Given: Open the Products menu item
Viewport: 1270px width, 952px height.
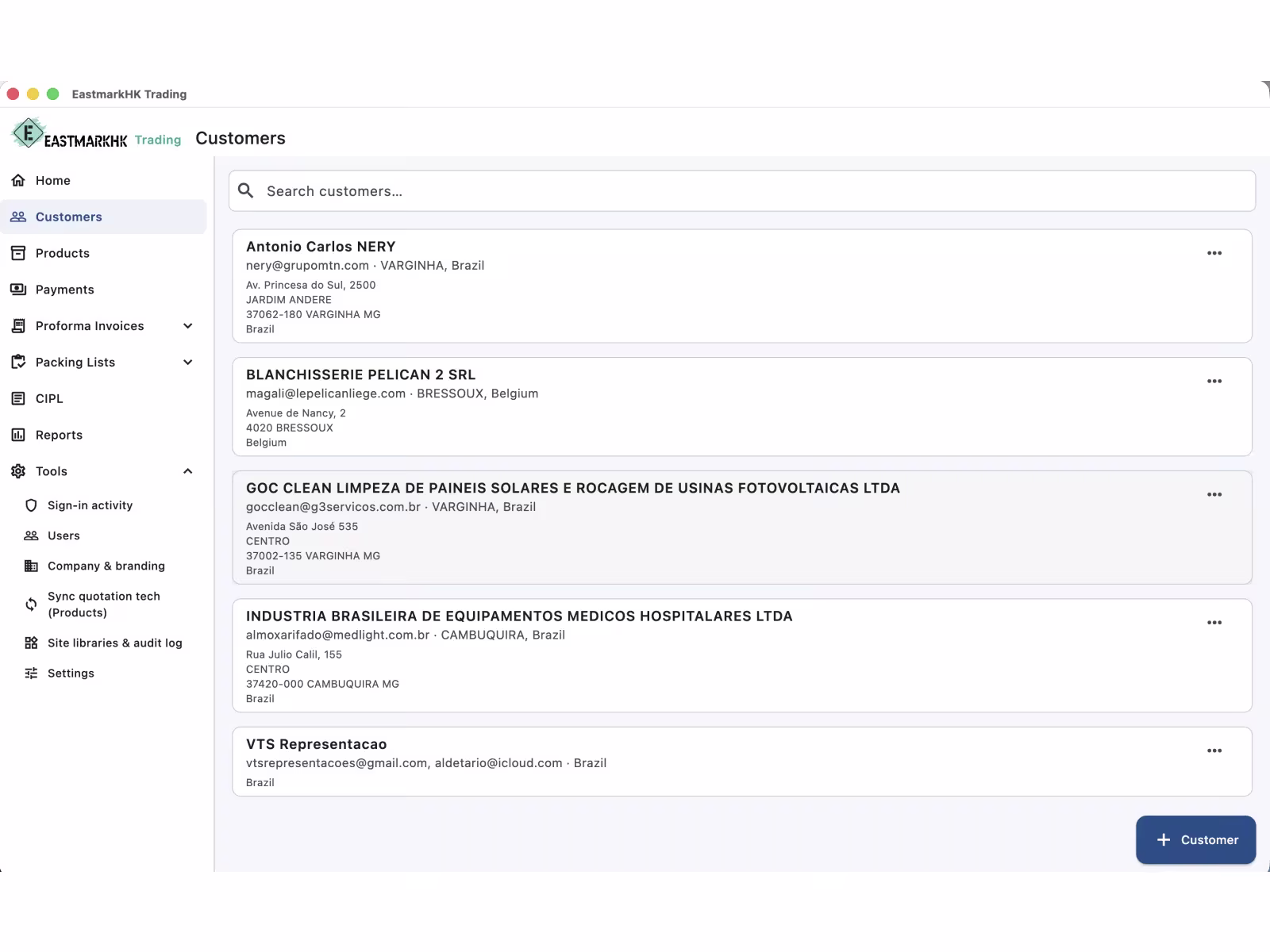Looking at the screenshot, I should tap(103, 253).
